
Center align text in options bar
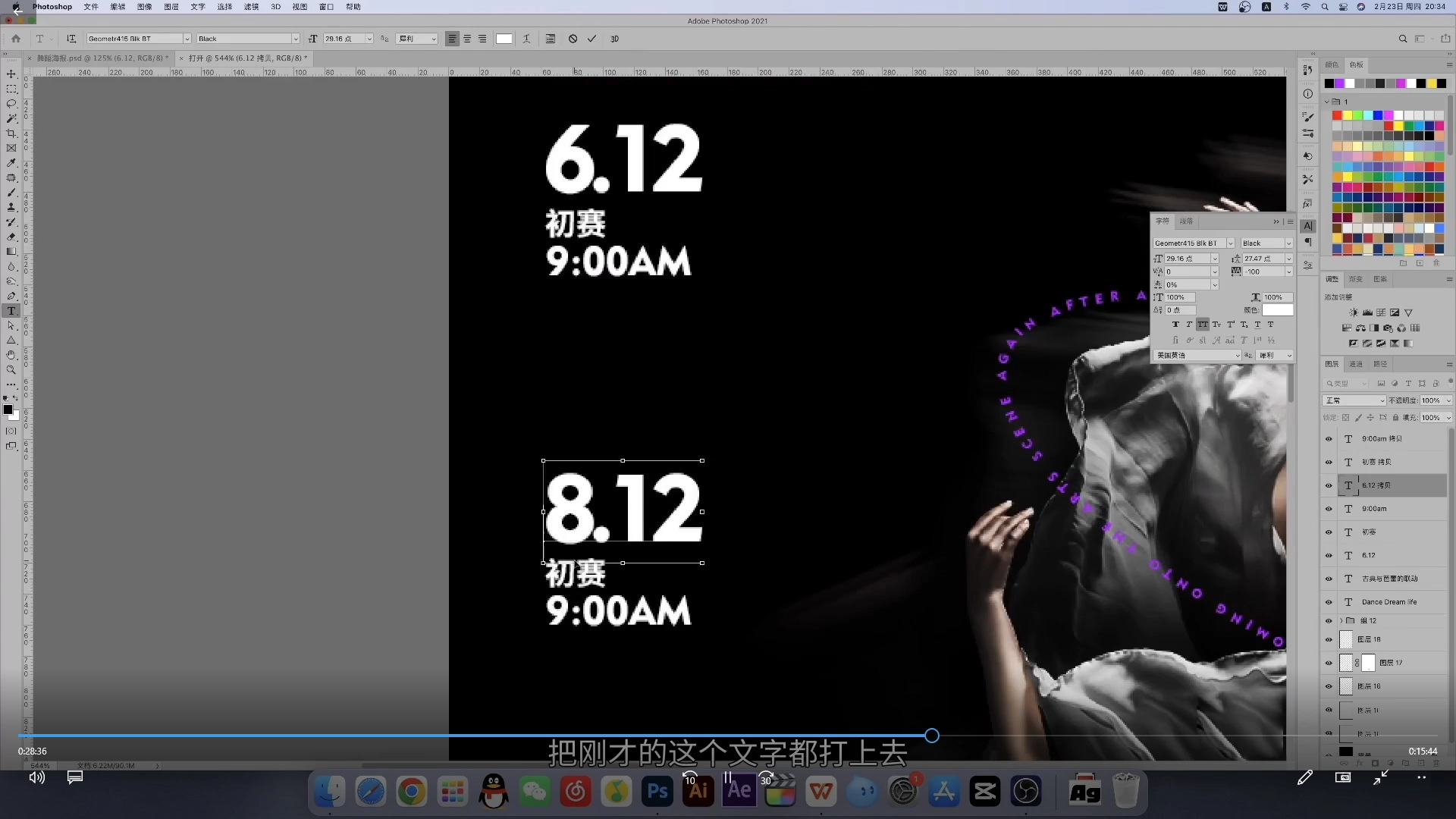(467, 39)
